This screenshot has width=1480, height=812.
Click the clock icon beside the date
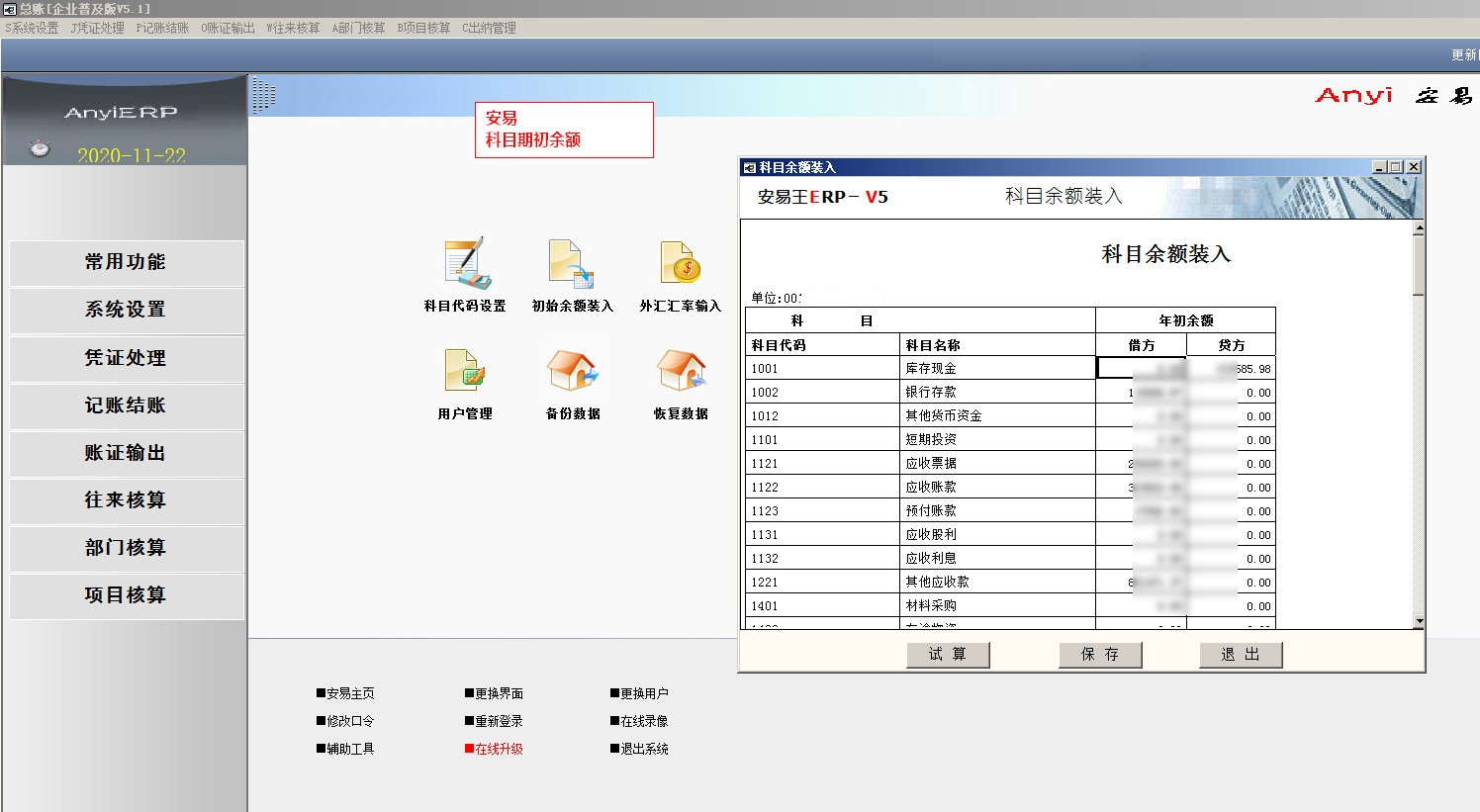point(40,148)
